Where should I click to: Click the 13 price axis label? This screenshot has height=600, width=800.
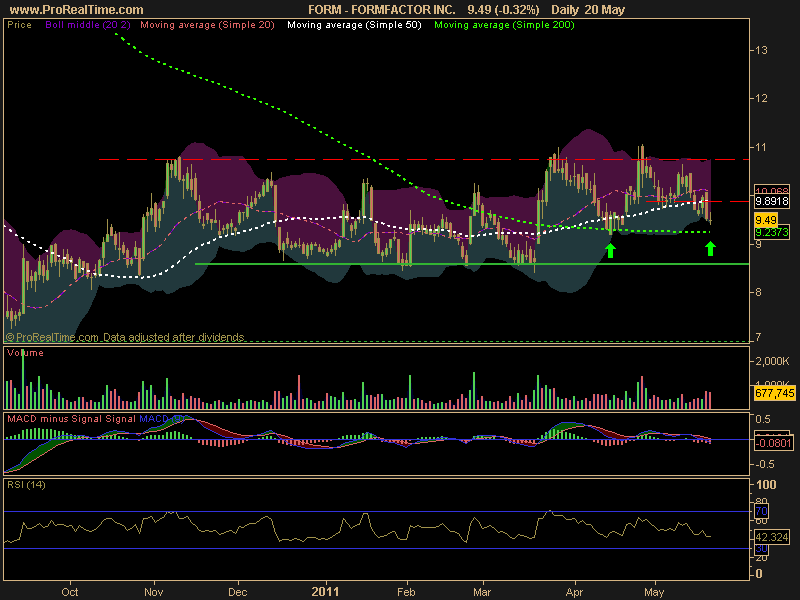(x=761, y=50)
